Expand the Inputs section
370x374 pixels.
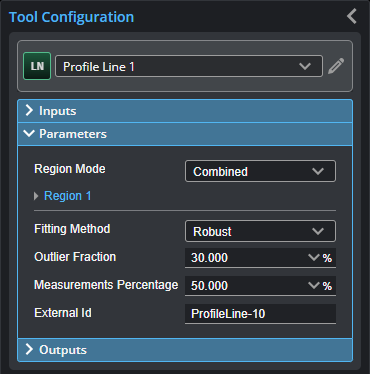point(185,111)
